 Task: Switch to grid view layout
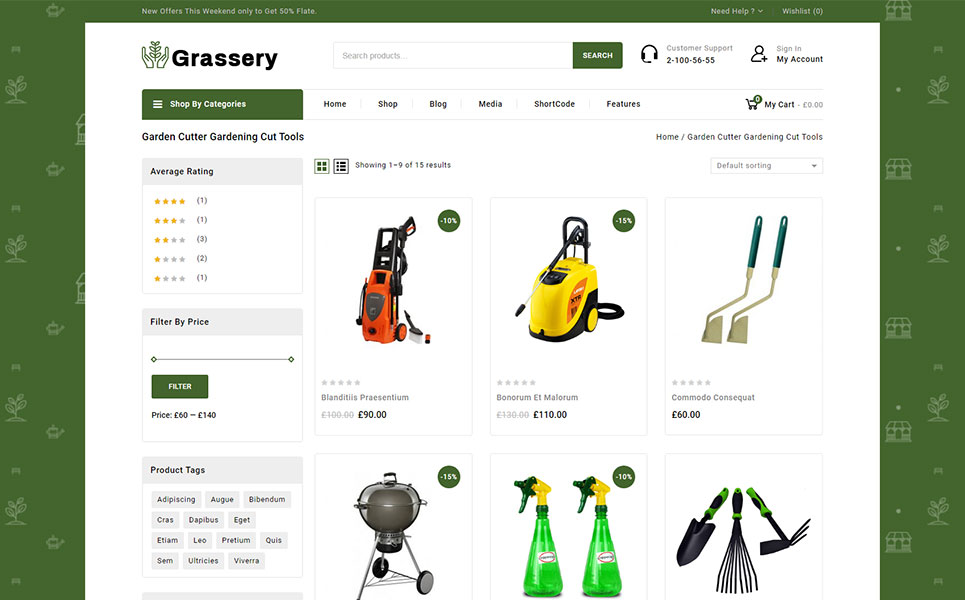(322, 166)
